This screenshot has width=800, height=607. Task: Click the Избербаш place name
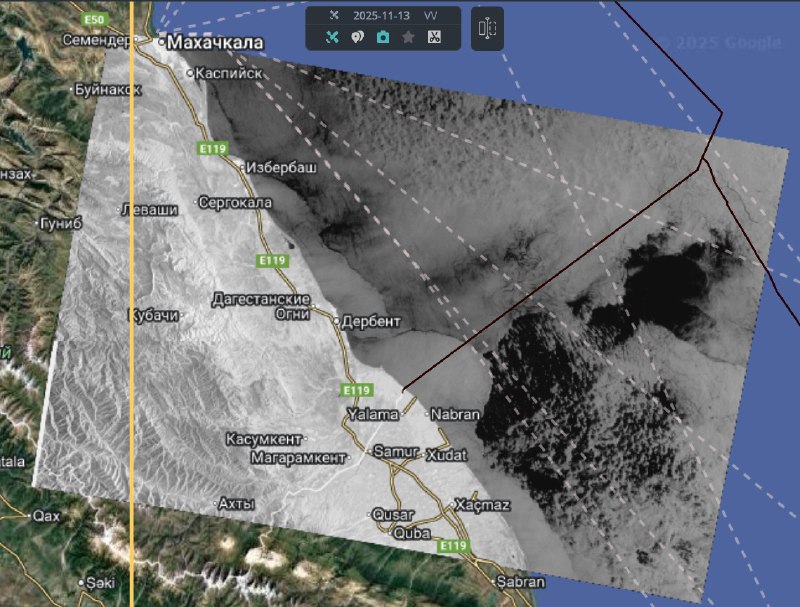pyautogui.click(x=281, y=167)
